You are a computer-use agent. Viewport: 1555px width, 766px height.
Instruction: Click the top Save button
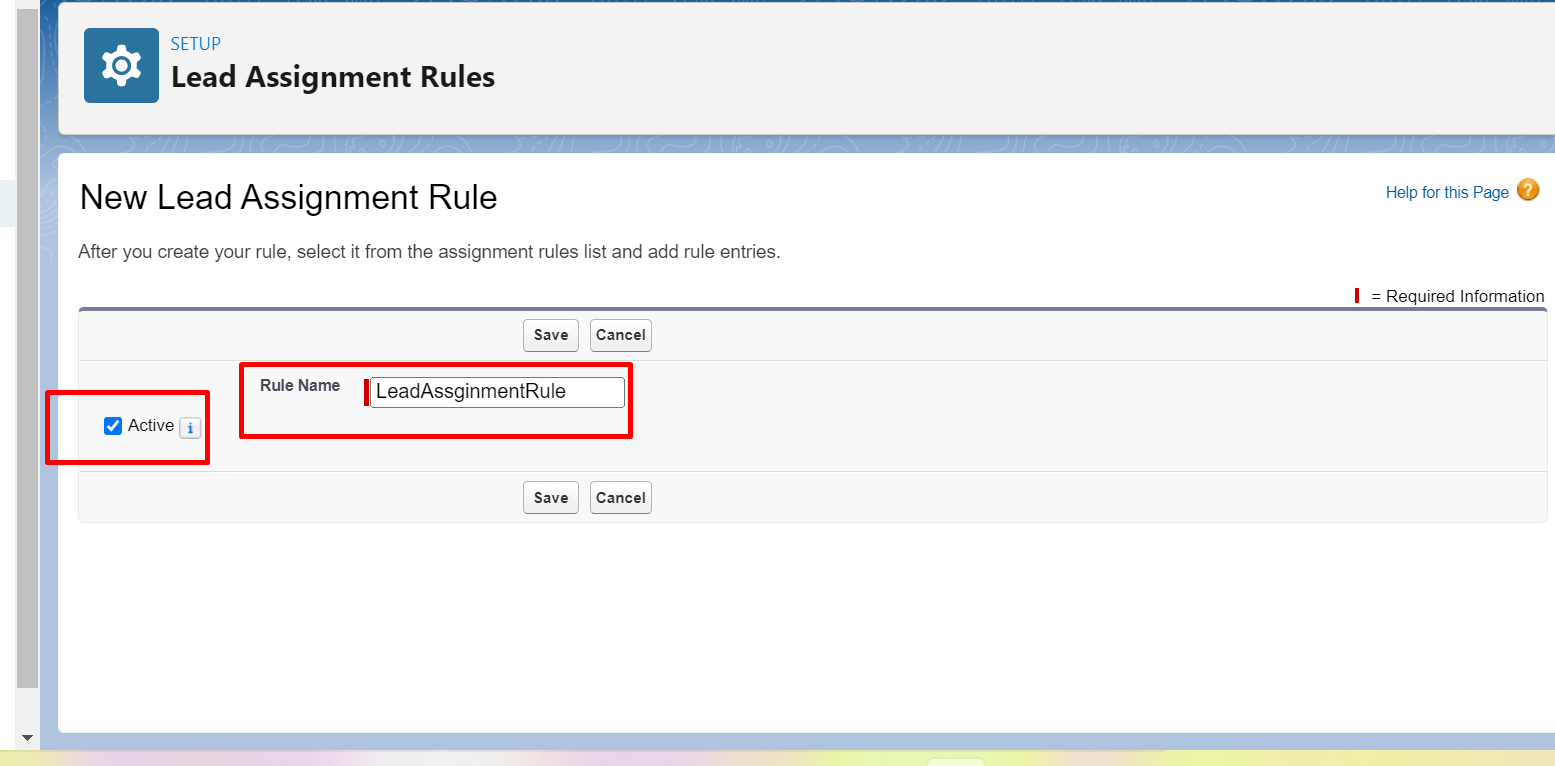[550, 335]
